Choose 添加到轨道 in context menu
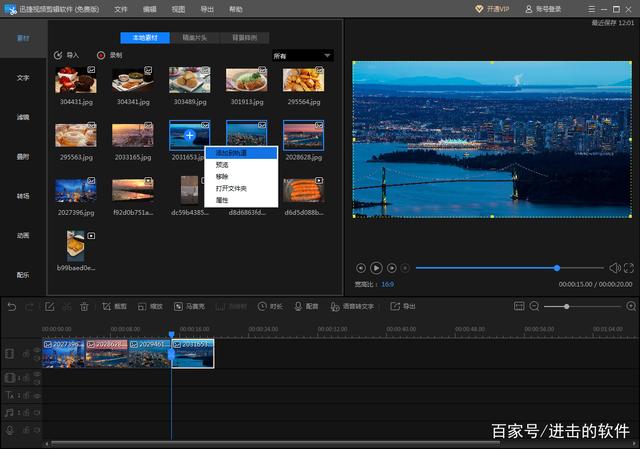The image size is (640, 449). click(x=241, y=153)
